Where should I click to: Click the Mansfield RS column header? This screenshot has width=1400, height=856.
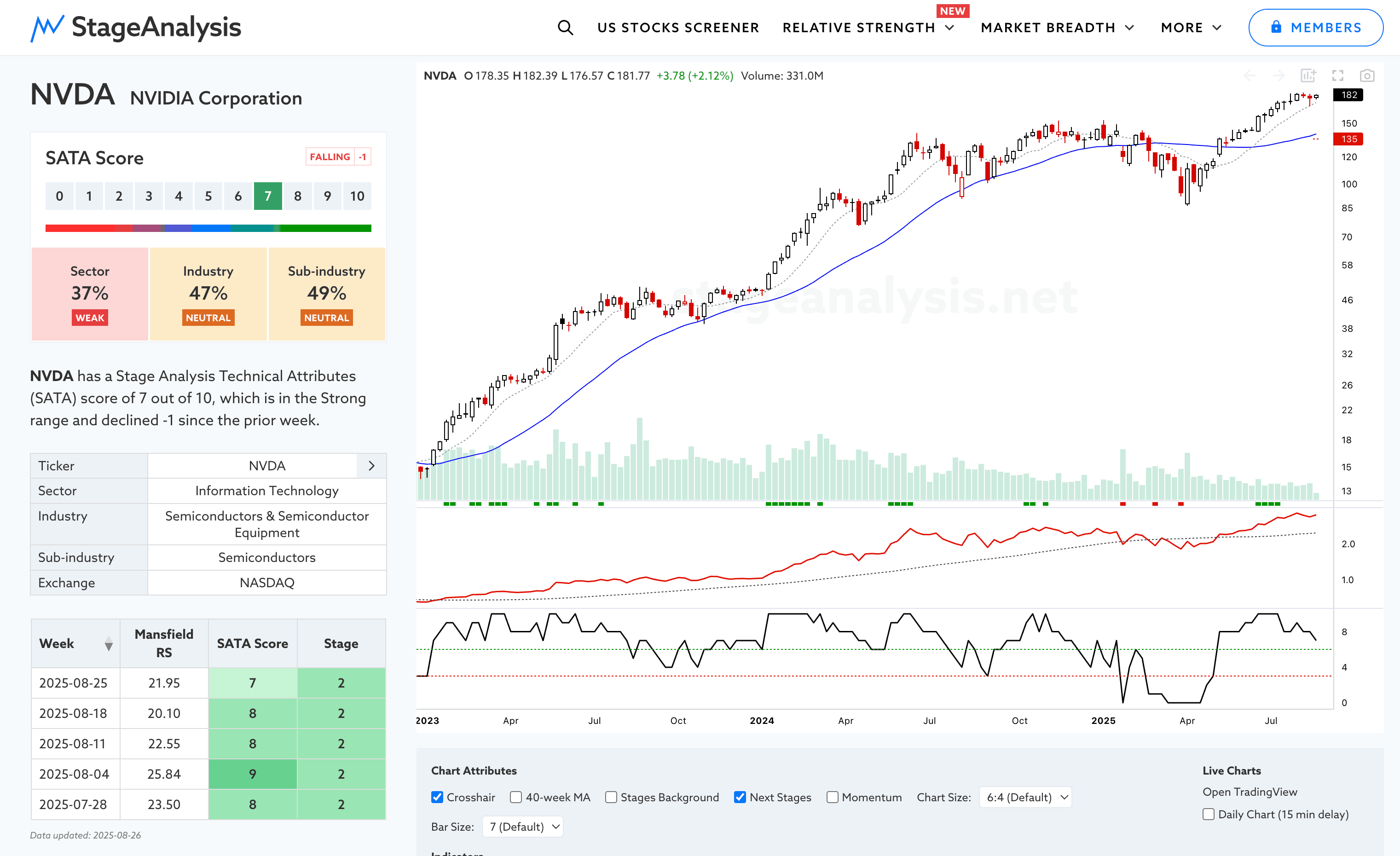pyautogui.click(x=164, y=643)
